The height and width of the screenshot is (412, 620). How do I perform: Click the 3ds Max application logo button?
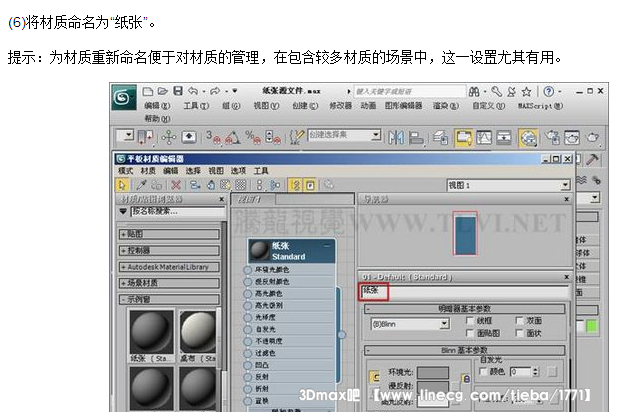click(x=123, y=98)
